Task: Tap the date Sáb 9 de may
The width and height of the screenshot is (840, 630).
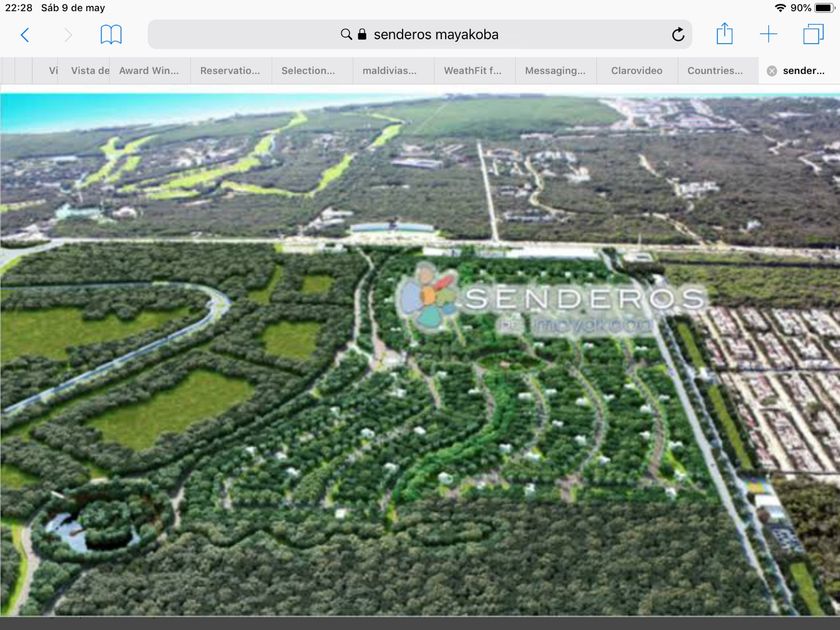Action: point(73,8)
